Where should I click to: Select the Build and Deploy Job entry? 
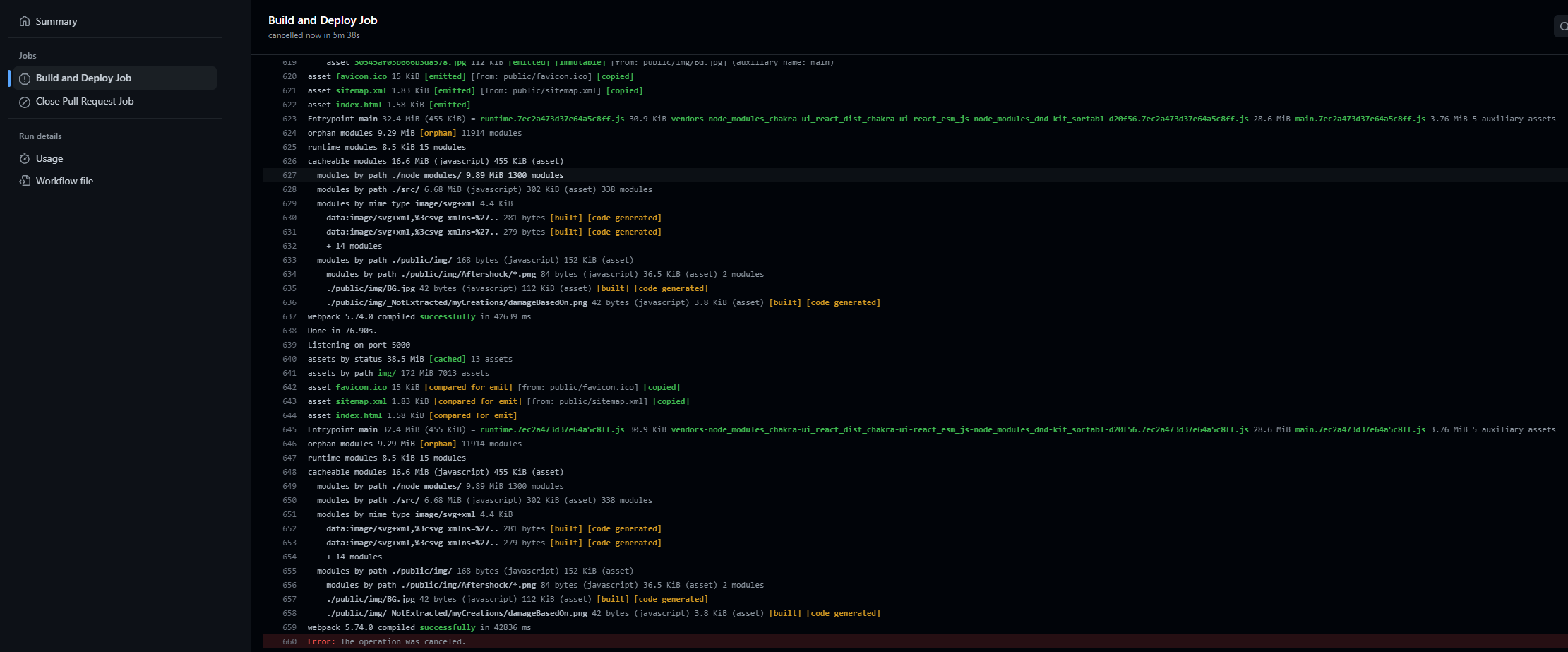click(x=83, y=78)
